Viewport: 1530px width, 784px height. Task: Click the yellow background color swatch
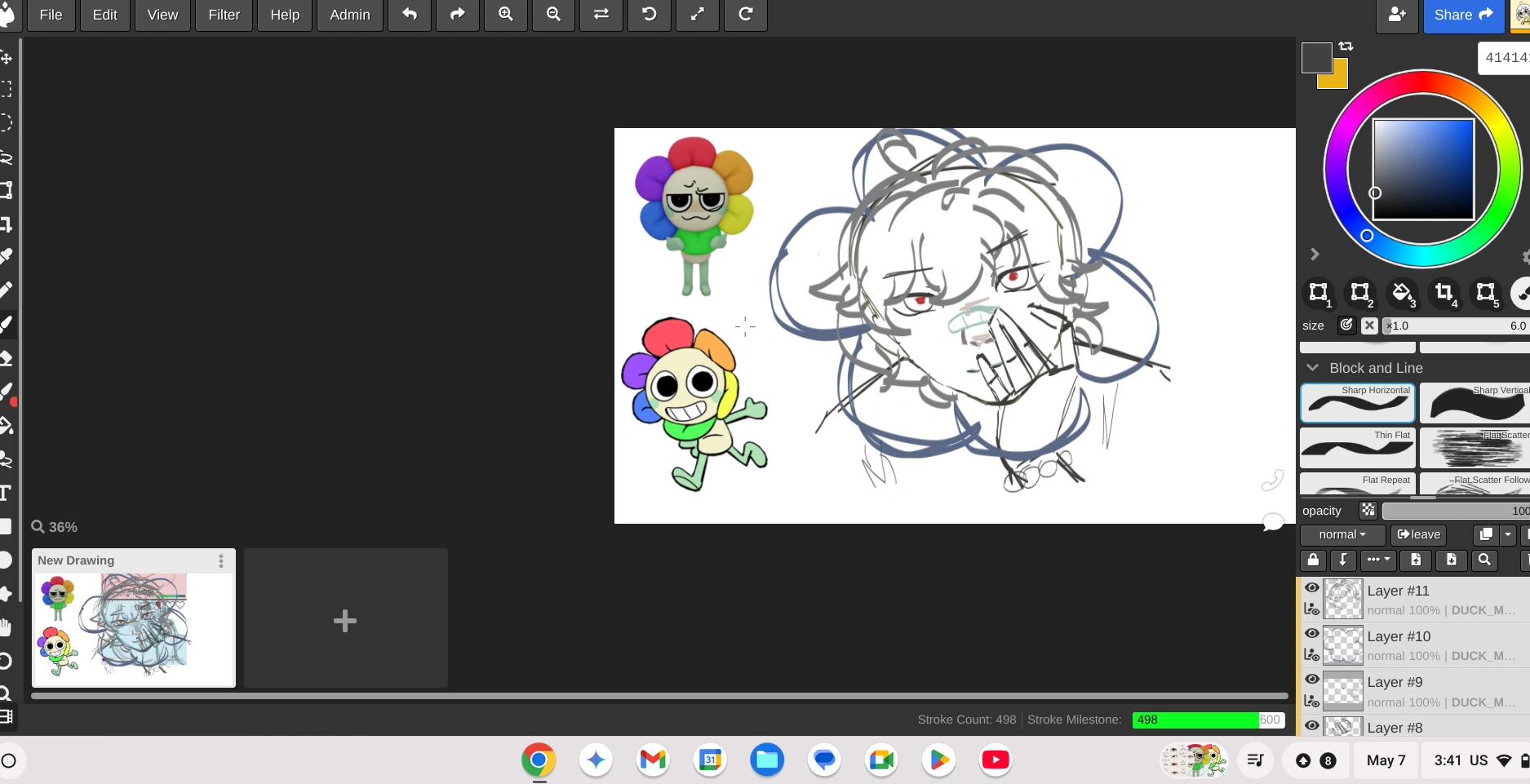click(x=1338, y=80)
